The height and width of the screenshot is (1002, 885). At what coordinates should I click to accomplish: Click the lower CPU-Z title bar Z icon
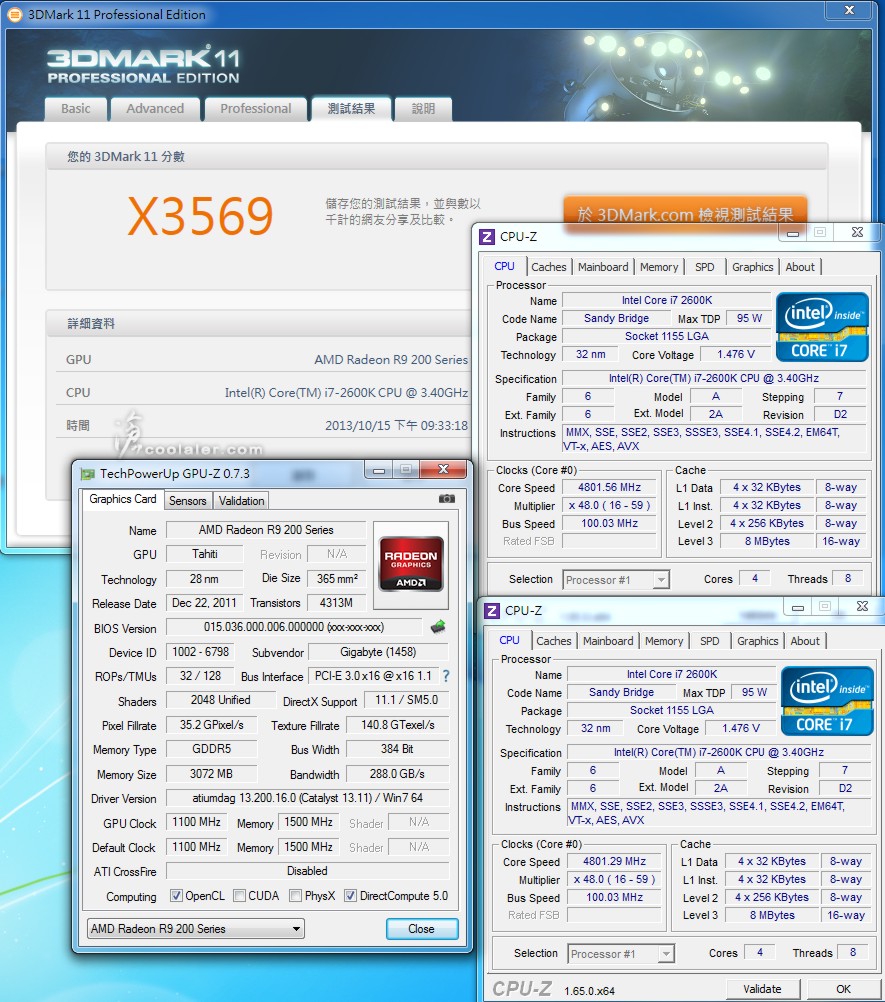pyautogui.click(x=491, y=611)
